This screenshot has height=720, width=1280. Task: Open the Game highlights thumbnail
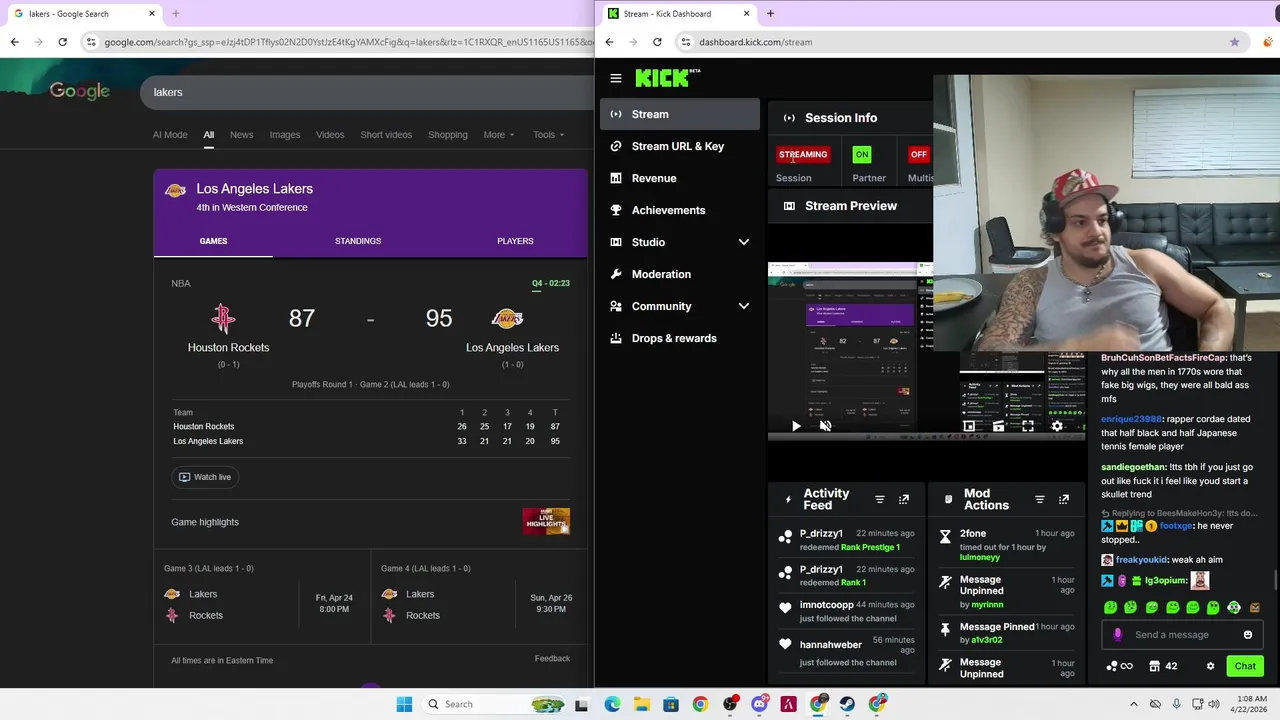click(x=546, y=521)
